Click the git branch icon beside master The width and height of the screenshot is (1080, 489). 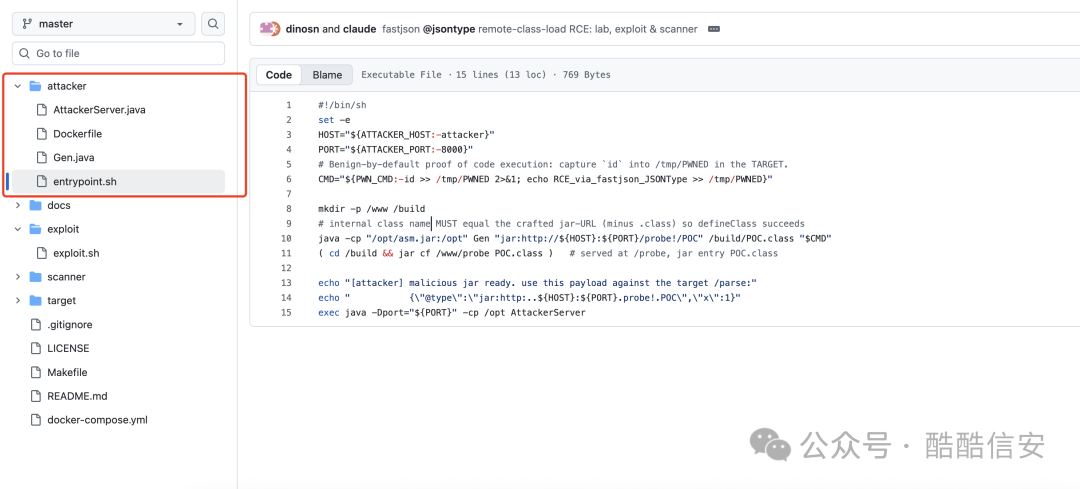(28, 23)
